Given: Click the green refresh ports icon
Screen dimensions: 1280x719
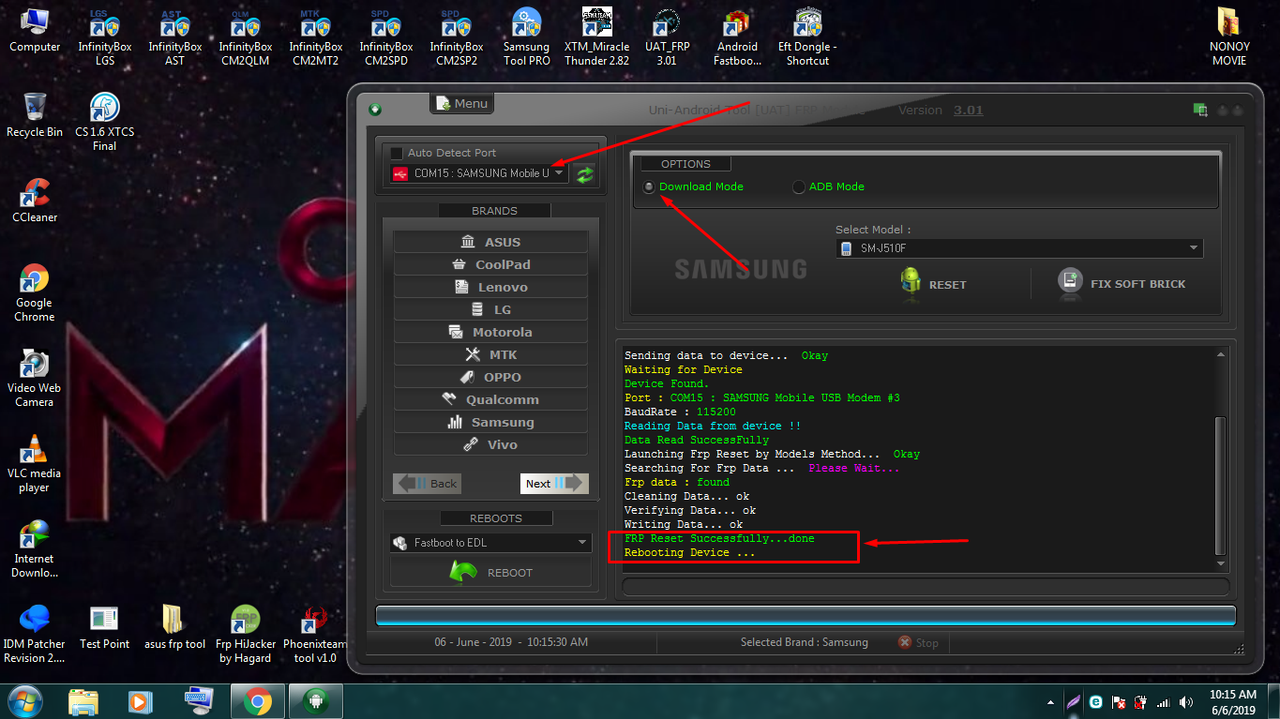Looking at the screenshot, I should coord(585,174).
